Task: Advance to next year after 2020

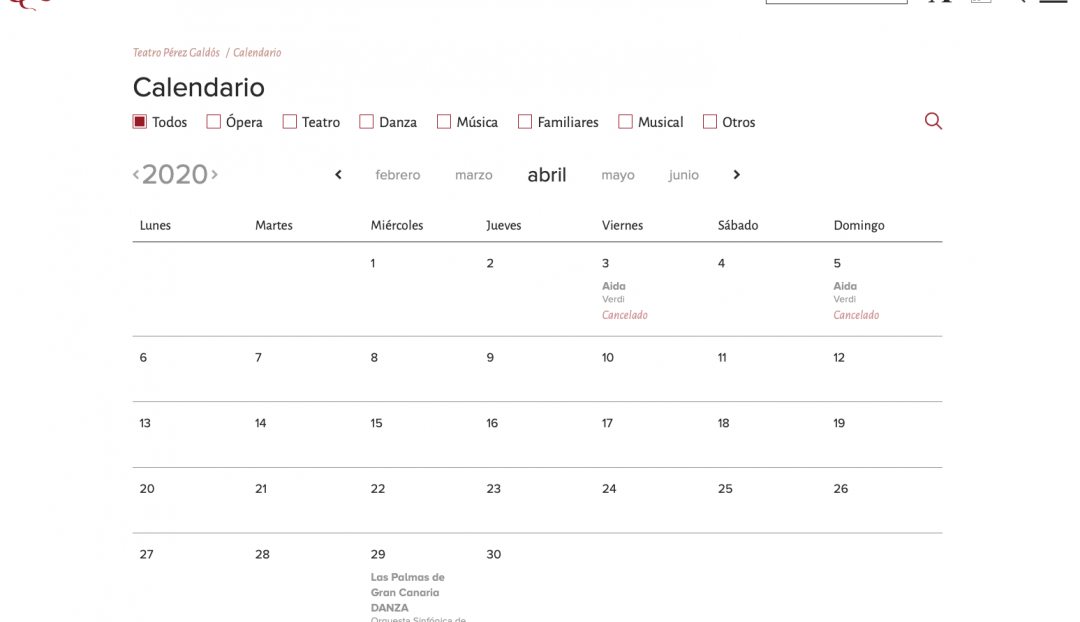Action: pos(214,175)
